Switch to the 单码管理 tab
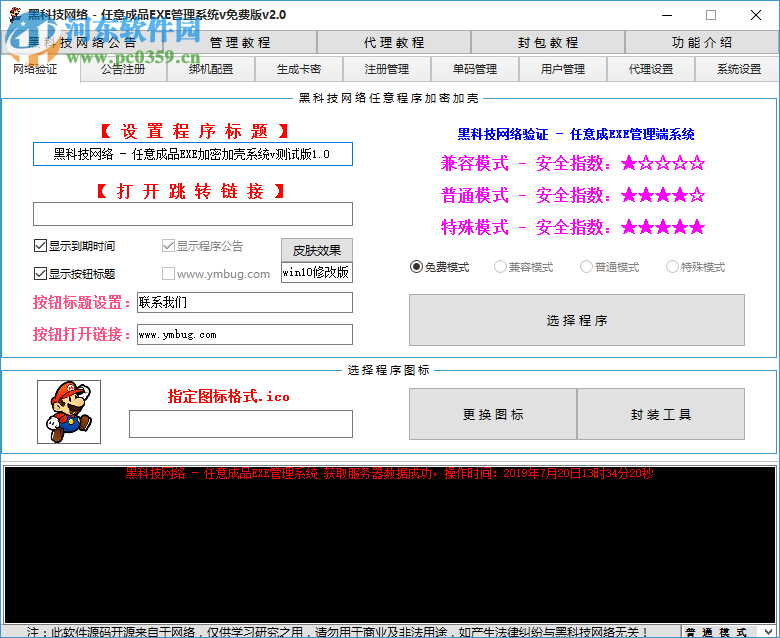The height and width of the screenshot is (638, 780). pos(475,69)
